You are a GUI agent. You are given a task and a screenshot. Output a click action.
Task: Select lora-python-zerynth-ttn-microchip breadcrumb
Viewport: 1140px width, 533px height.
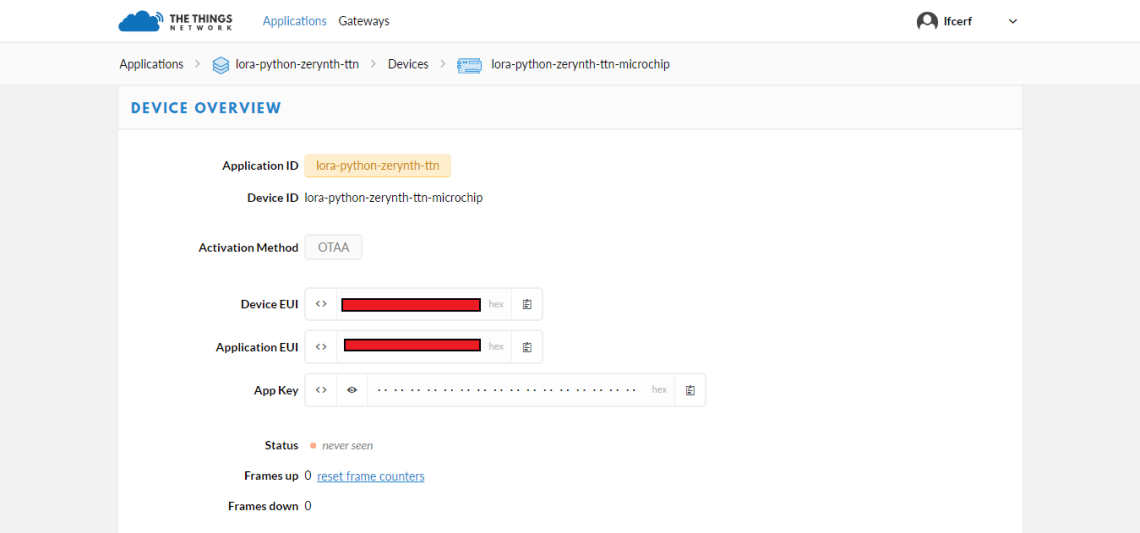click(580, 64)
